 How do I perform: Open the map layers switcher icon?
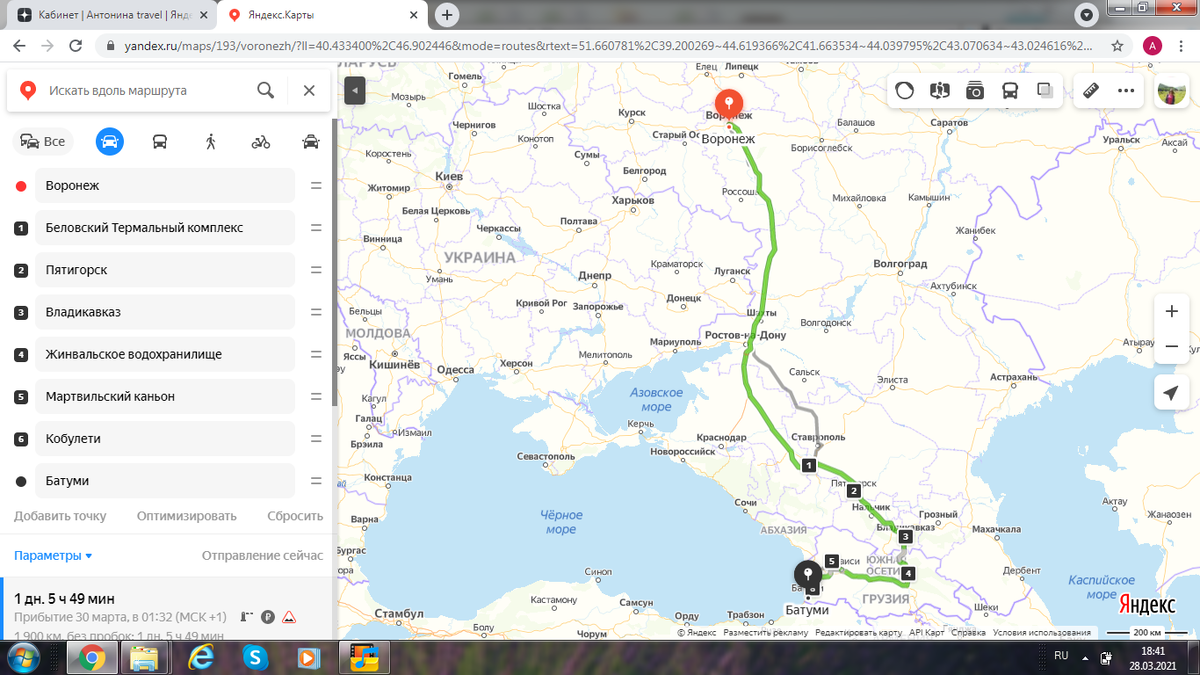(1045, 91)
